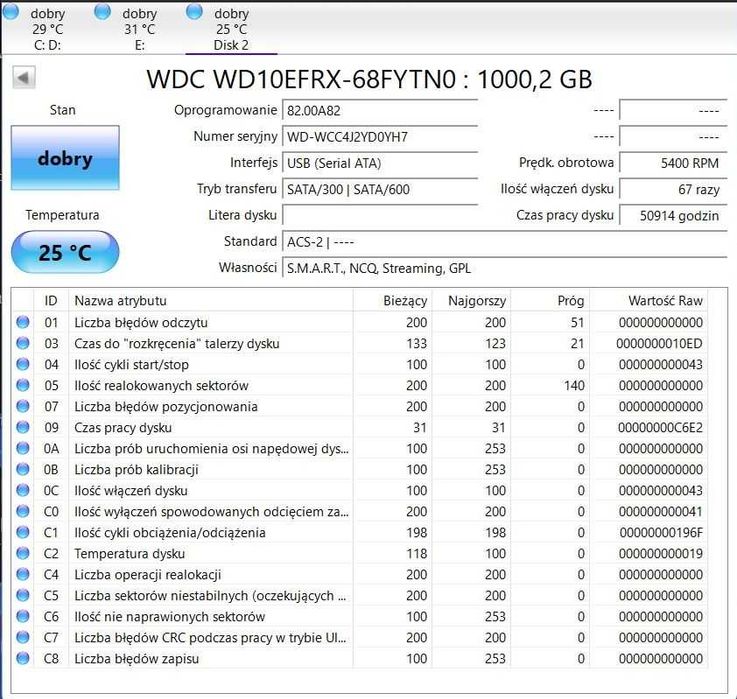Click the serial number field WD-WCC4J2YD0YH7
Screen dimensions: 737x699
click(380, 137)
